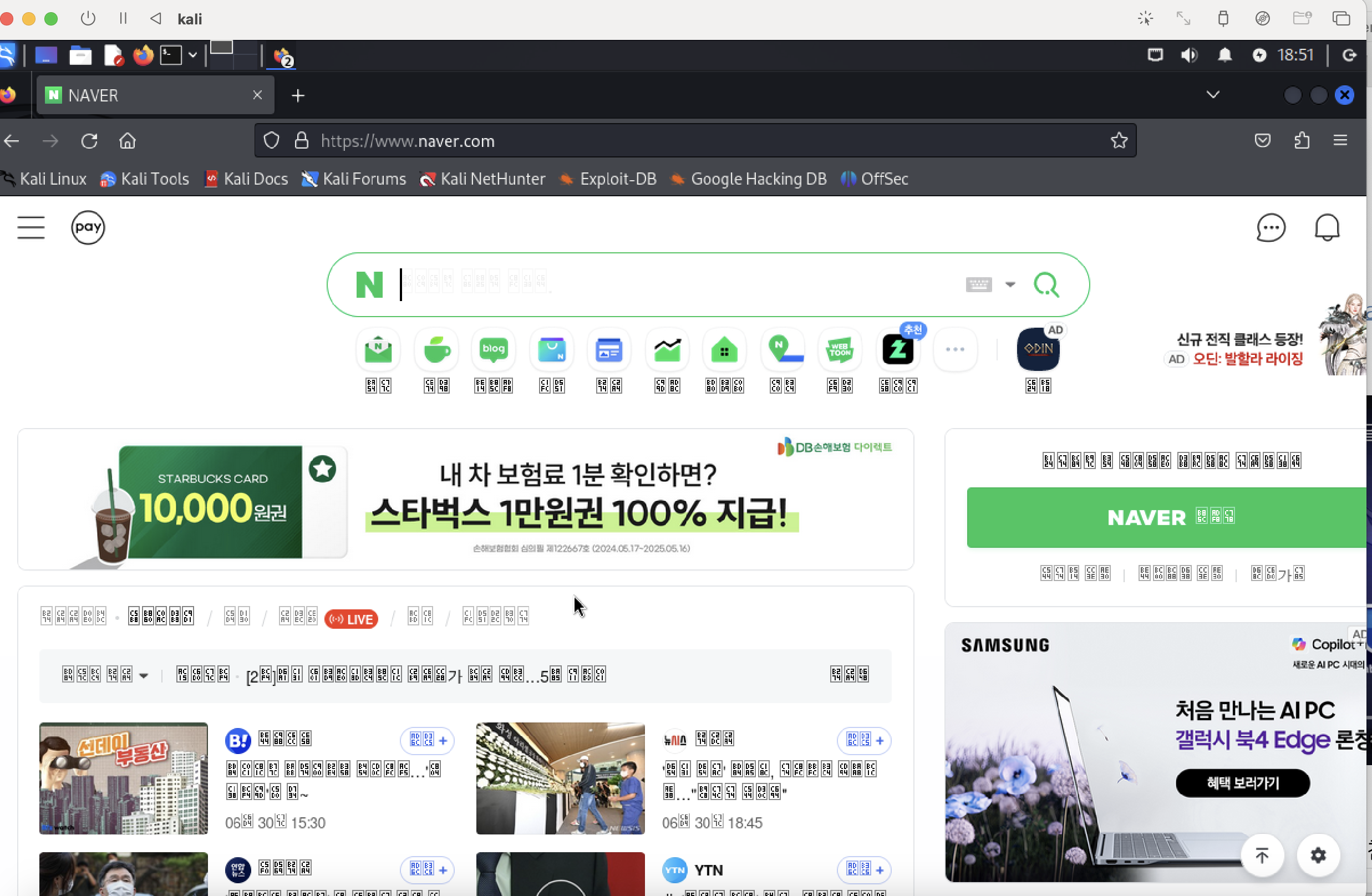Screen dimensions: 1372x896
Task: Open Naver Pay icon
Action: 88,227
